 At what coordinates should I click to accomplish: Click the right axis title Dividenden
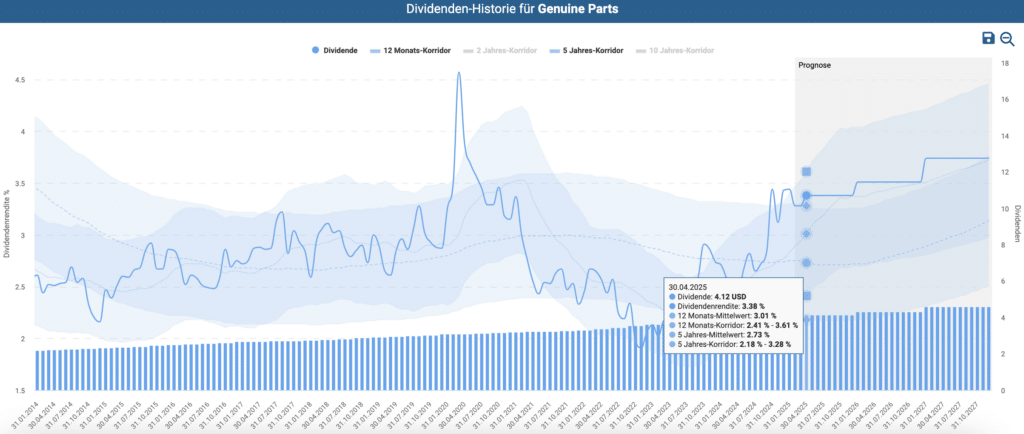(1017, 224)
